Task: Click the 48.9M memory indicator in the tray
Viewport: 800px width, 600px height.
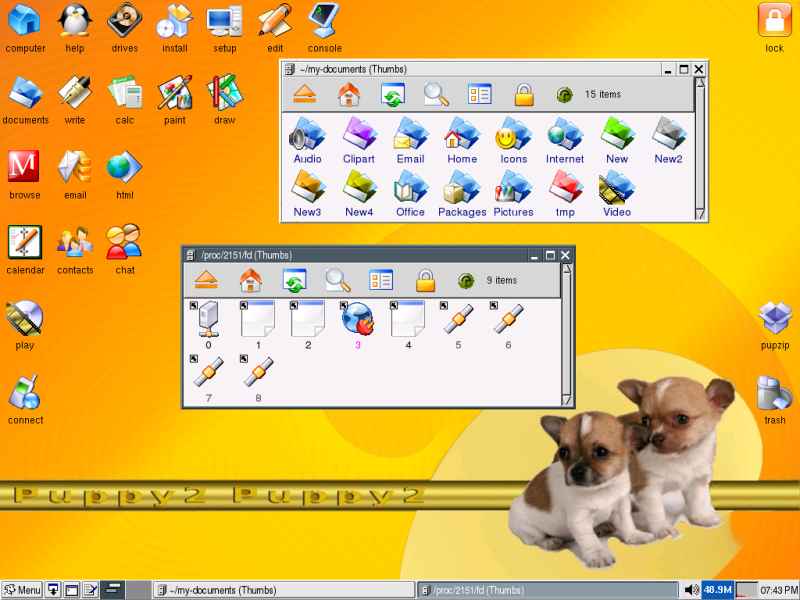Action: coord(718,590)
